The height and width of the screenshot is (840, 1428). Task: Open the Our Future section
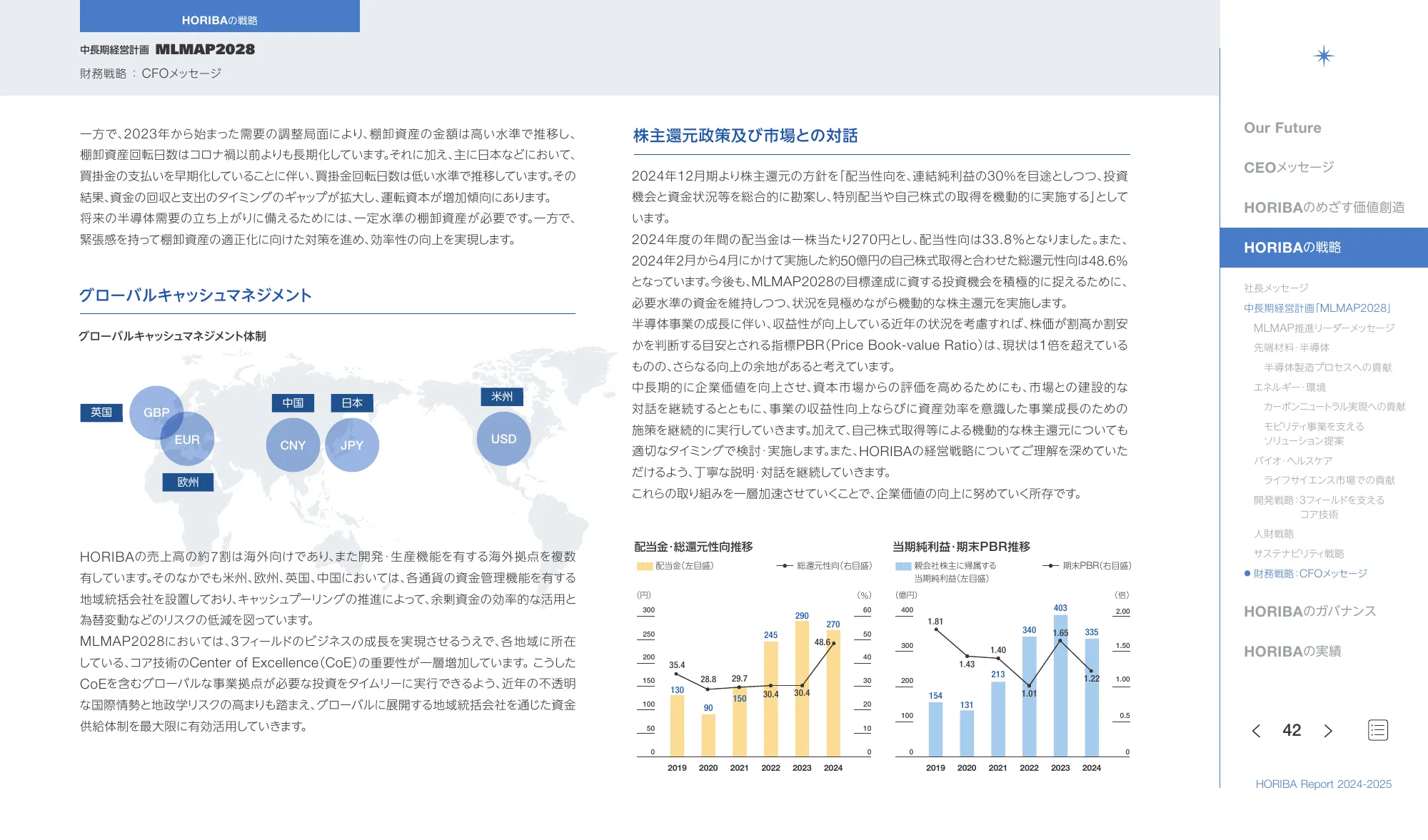[x=1282, y=128]
